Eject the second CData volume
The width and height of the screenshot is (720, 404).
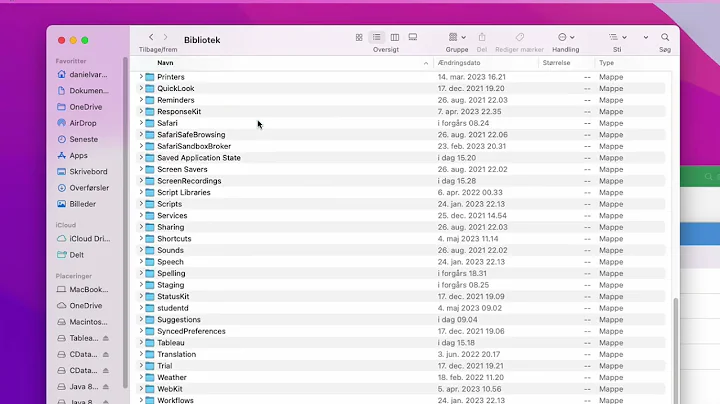coord(106,370)
